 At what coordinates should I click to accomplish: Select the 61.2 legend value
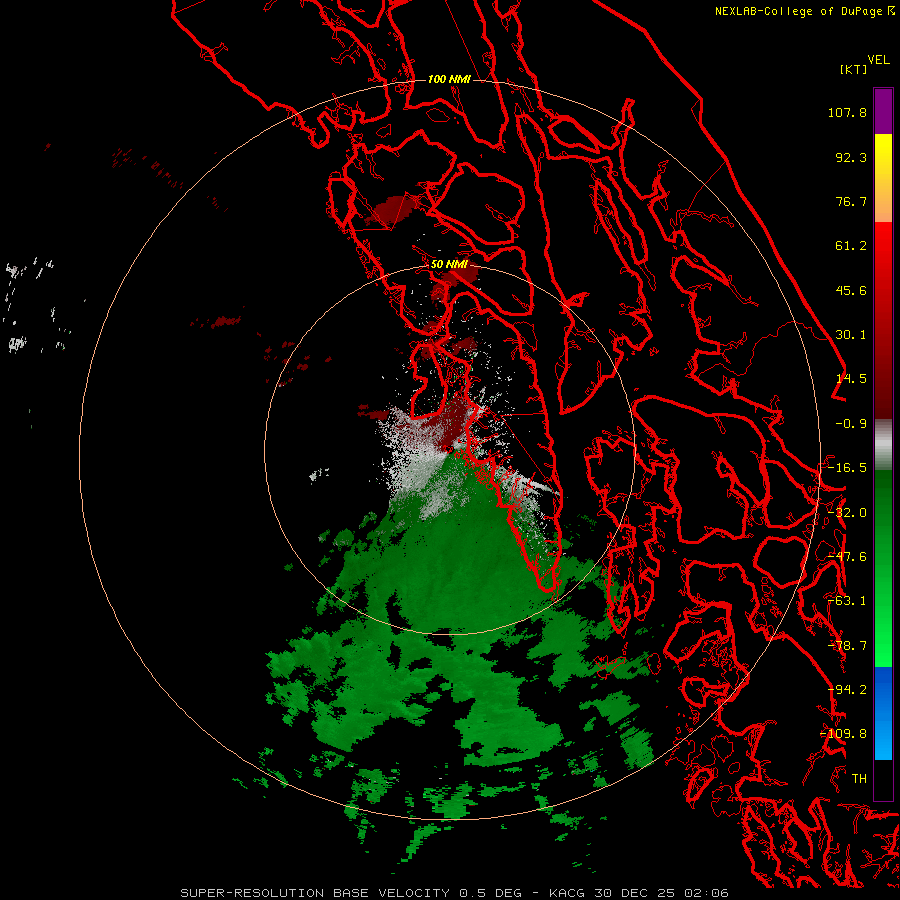tap(851, 246)
